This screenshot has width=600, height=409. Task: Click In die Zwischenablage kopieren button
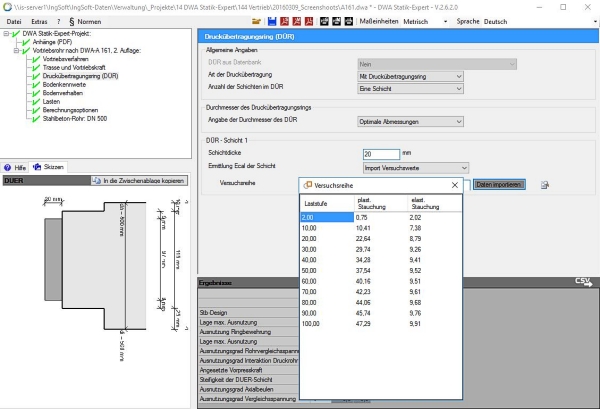tap(137, 180)
